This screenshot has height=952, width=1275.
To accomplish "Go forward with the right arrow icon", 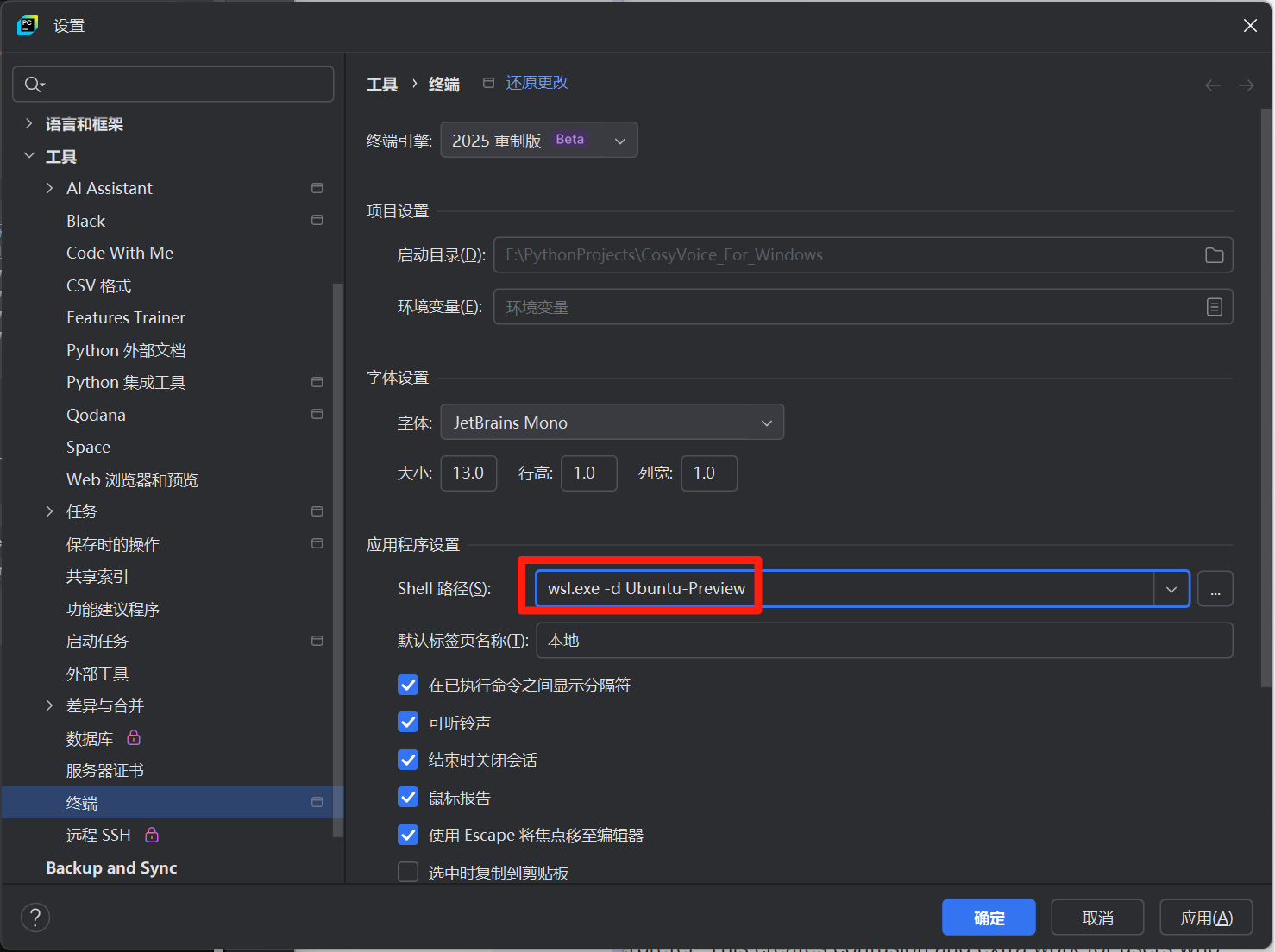I will pyautogui.click(x=1246, y=85).
